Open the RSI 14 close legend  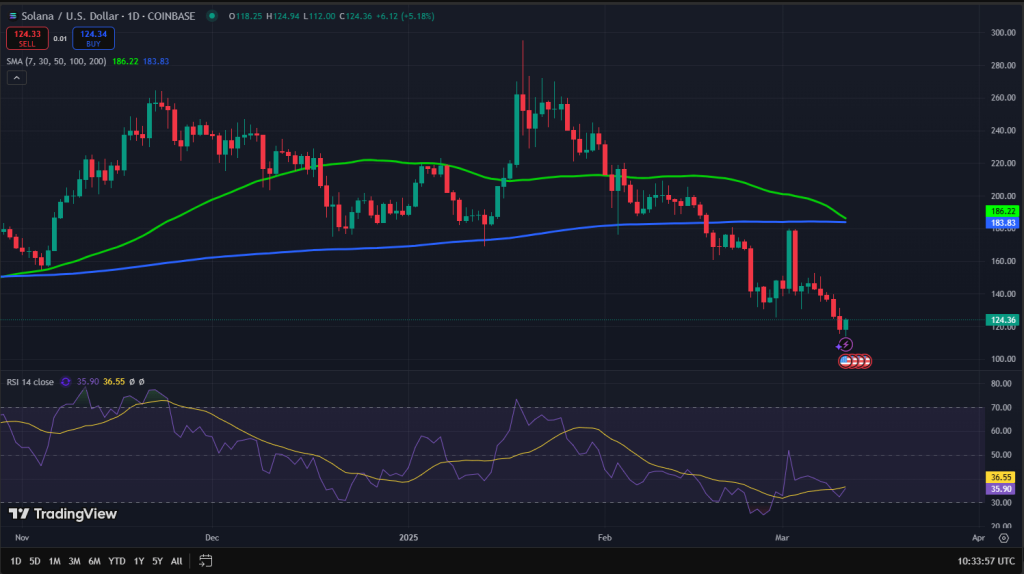[x=30, y=381]
